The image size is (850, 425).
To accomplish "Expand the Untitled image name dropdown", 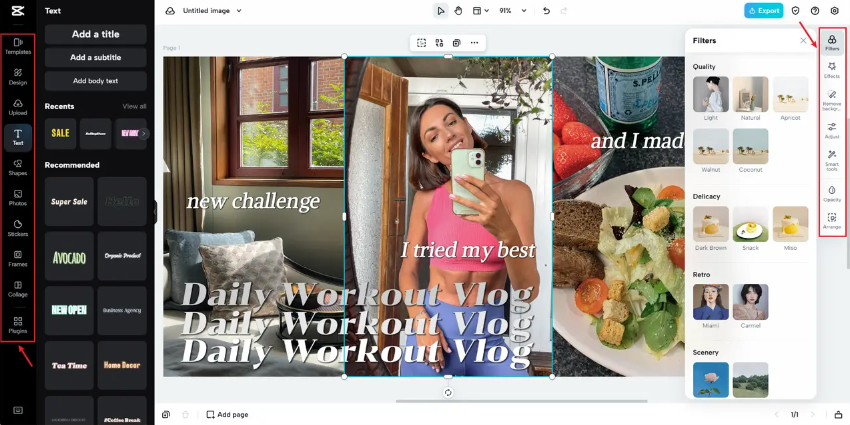I will tap(239, 11).
